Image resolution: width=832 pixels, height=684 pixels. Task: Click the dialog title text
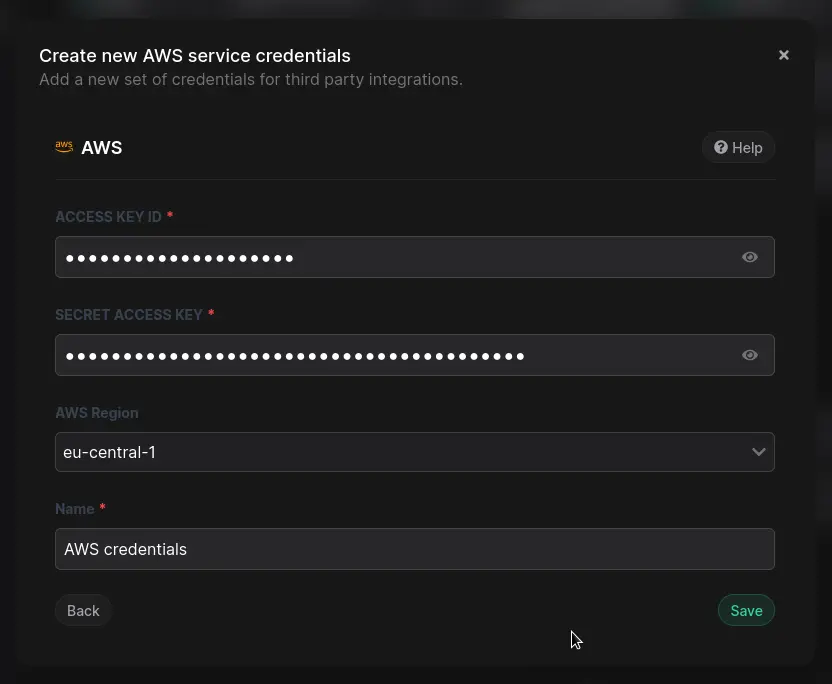tap(195, 56)
